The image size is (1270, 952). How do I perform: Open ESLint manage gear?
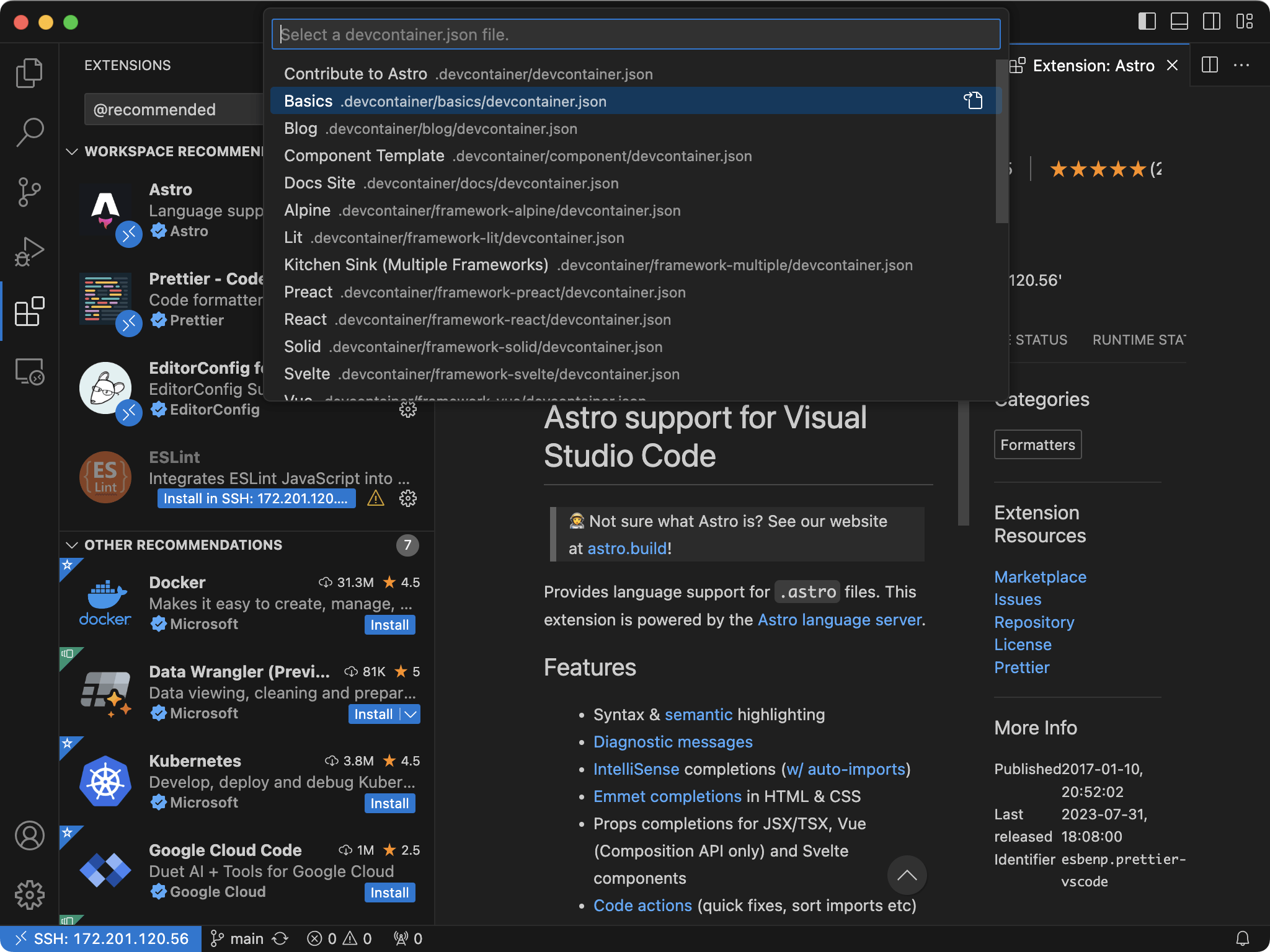pos(407,498)
